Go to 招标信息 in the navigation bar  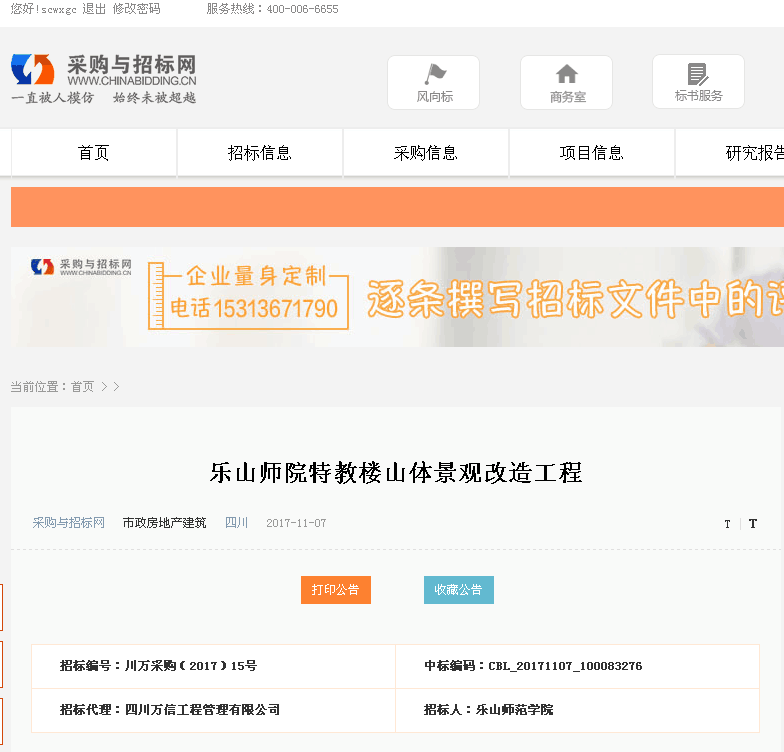coord(260,153)
